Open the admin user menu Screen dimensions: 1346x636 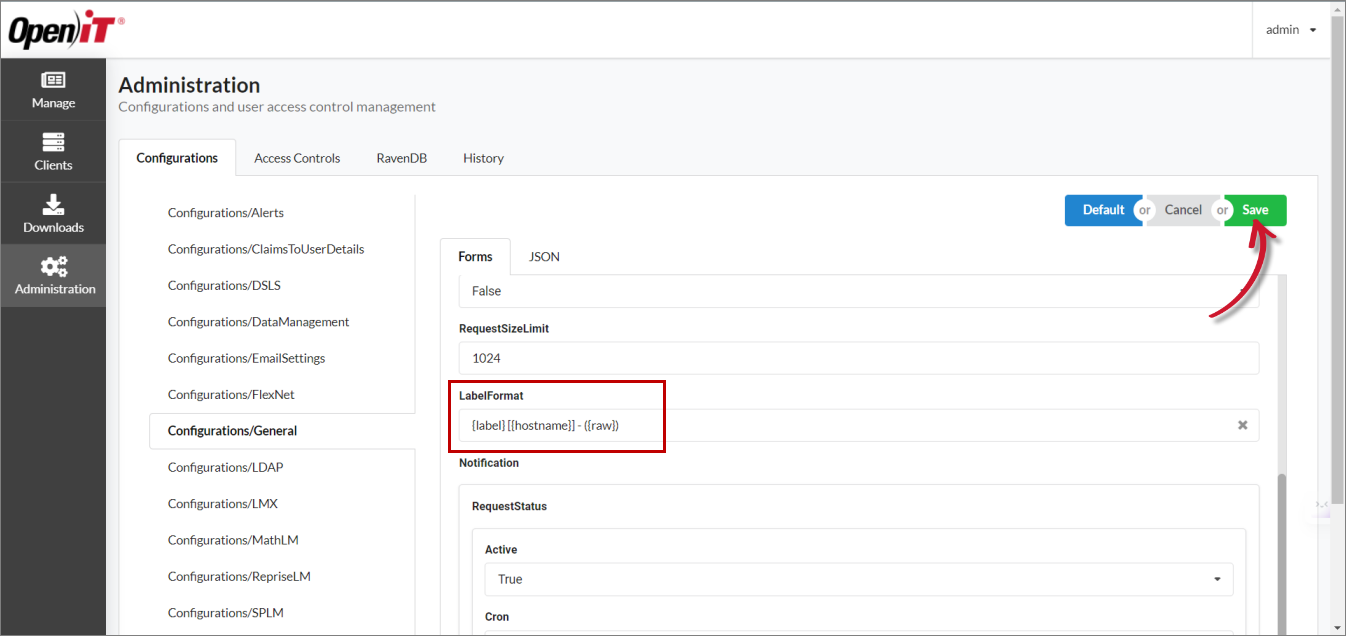click(1290, 30)
